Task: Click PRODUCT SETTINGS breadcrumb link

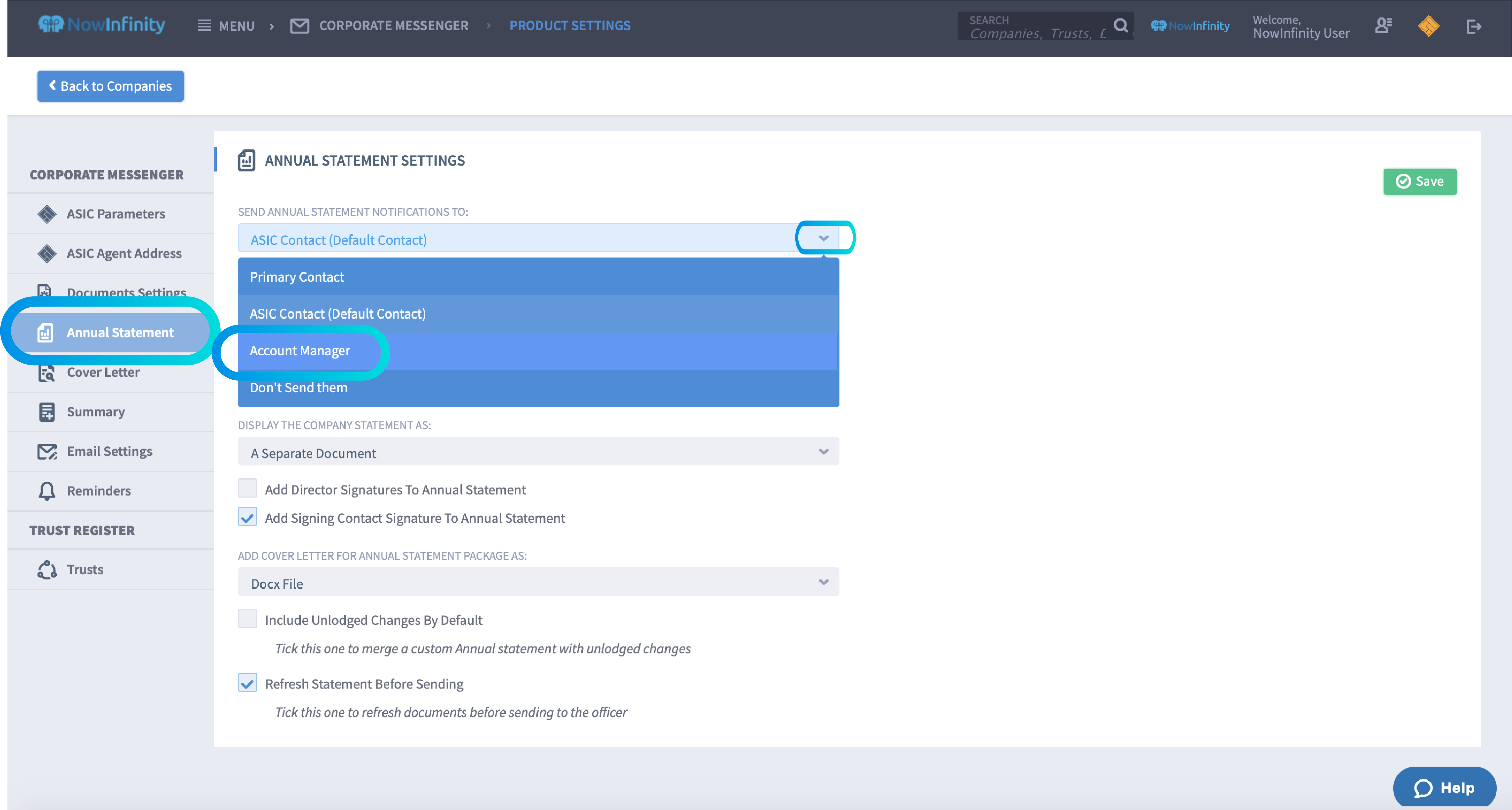Action: (569, 26)
